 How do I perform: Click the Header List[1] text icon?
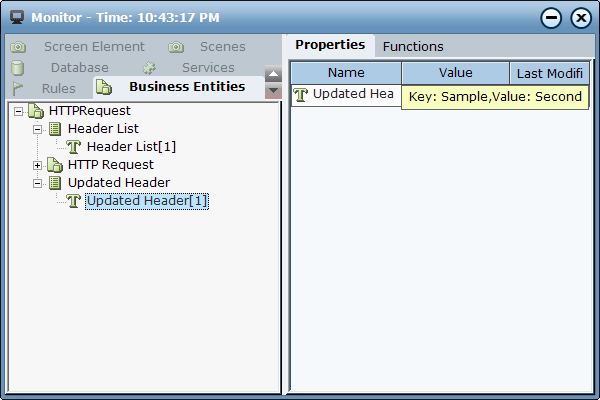click(x=73, y=147)
